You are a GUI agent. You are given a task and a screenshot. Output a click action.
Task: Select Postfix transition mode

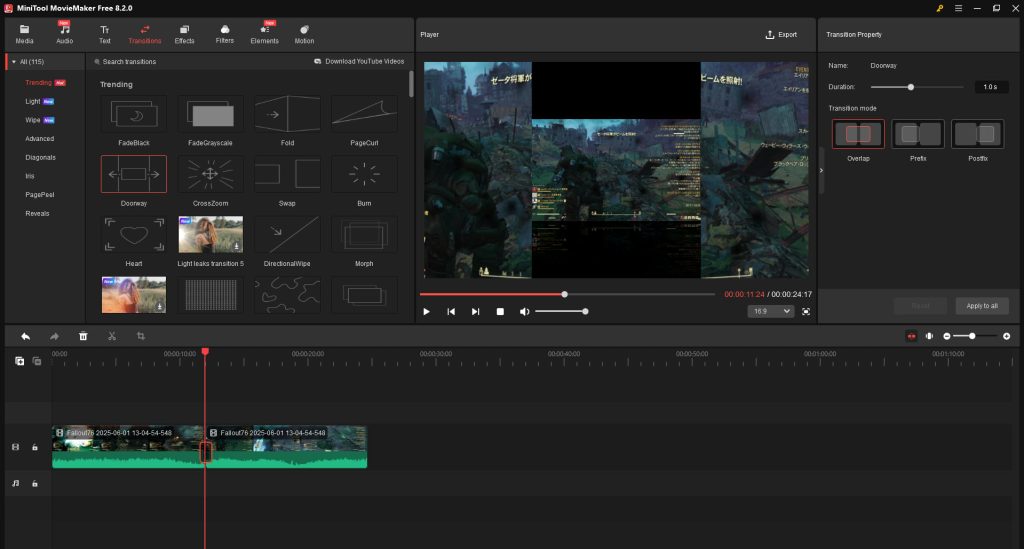(978, 134)
